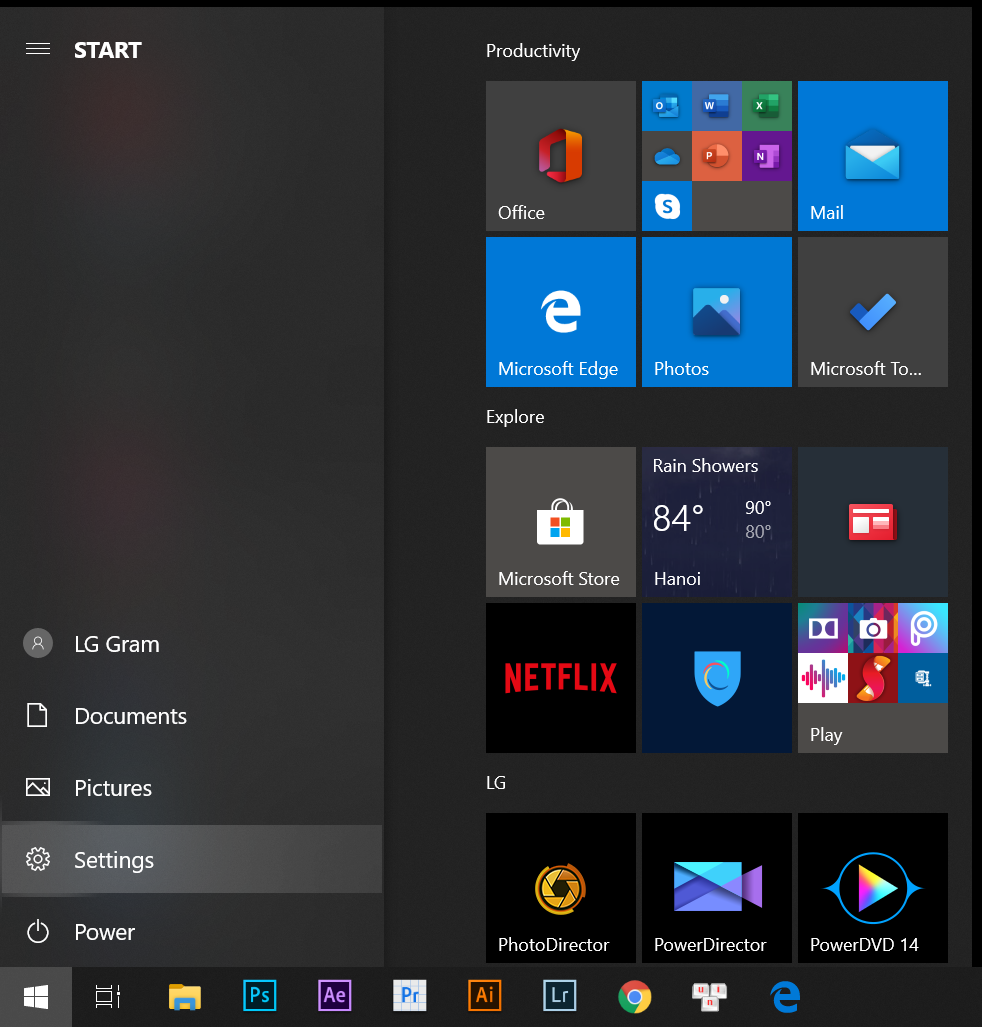
Task: Launch Skype from the small tile
Action: [x=667, y=206]
